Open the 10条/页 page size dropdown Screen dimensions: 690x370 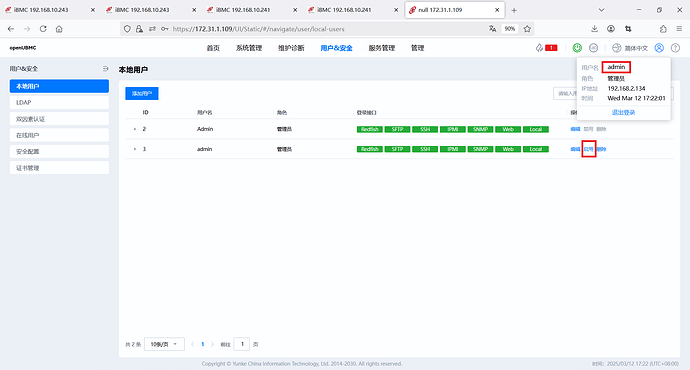point(164,344)
